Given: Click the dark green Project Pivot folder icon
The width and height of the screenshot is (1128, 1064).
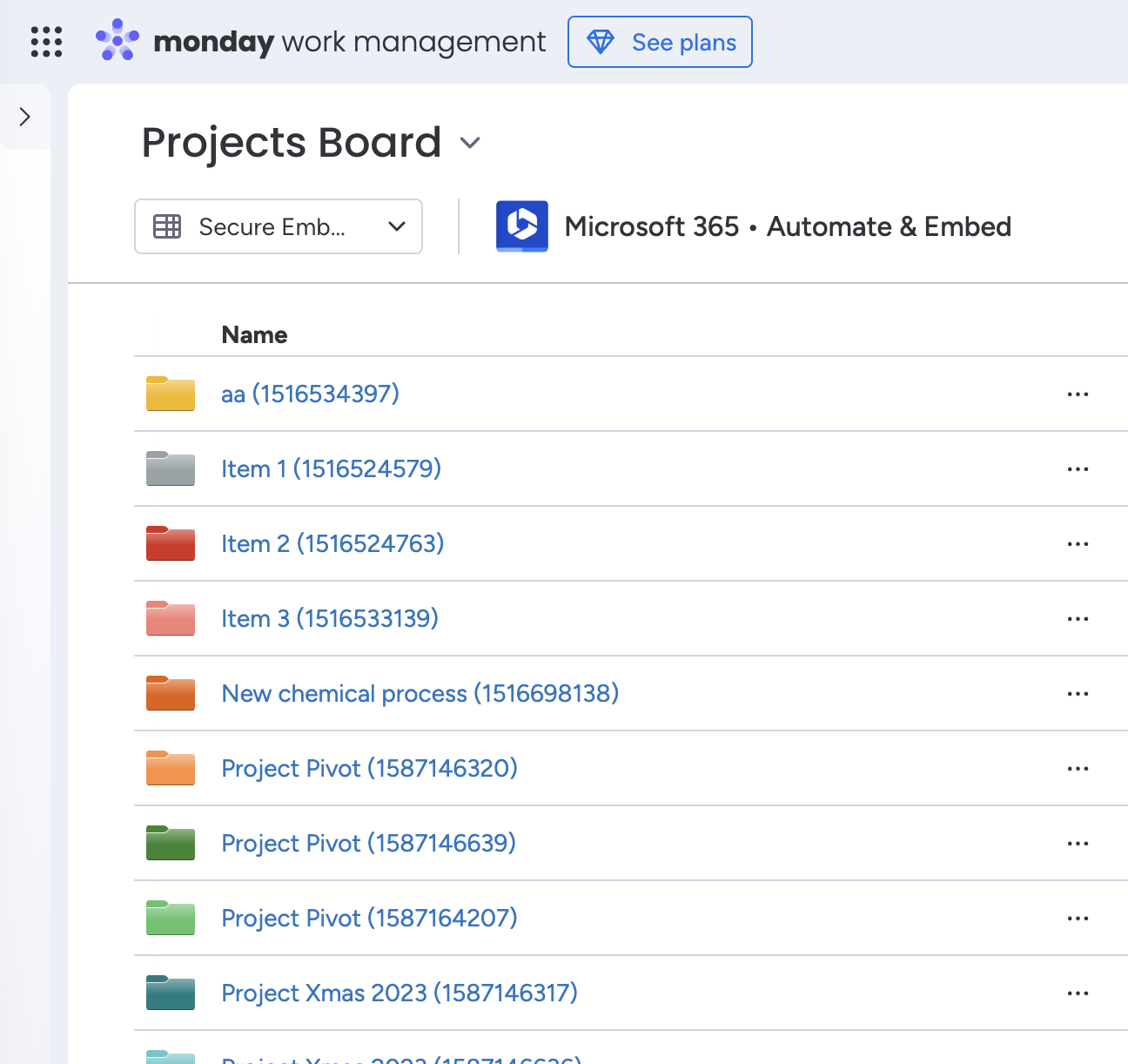Looking at the screenshot, I should coord(171,844).
